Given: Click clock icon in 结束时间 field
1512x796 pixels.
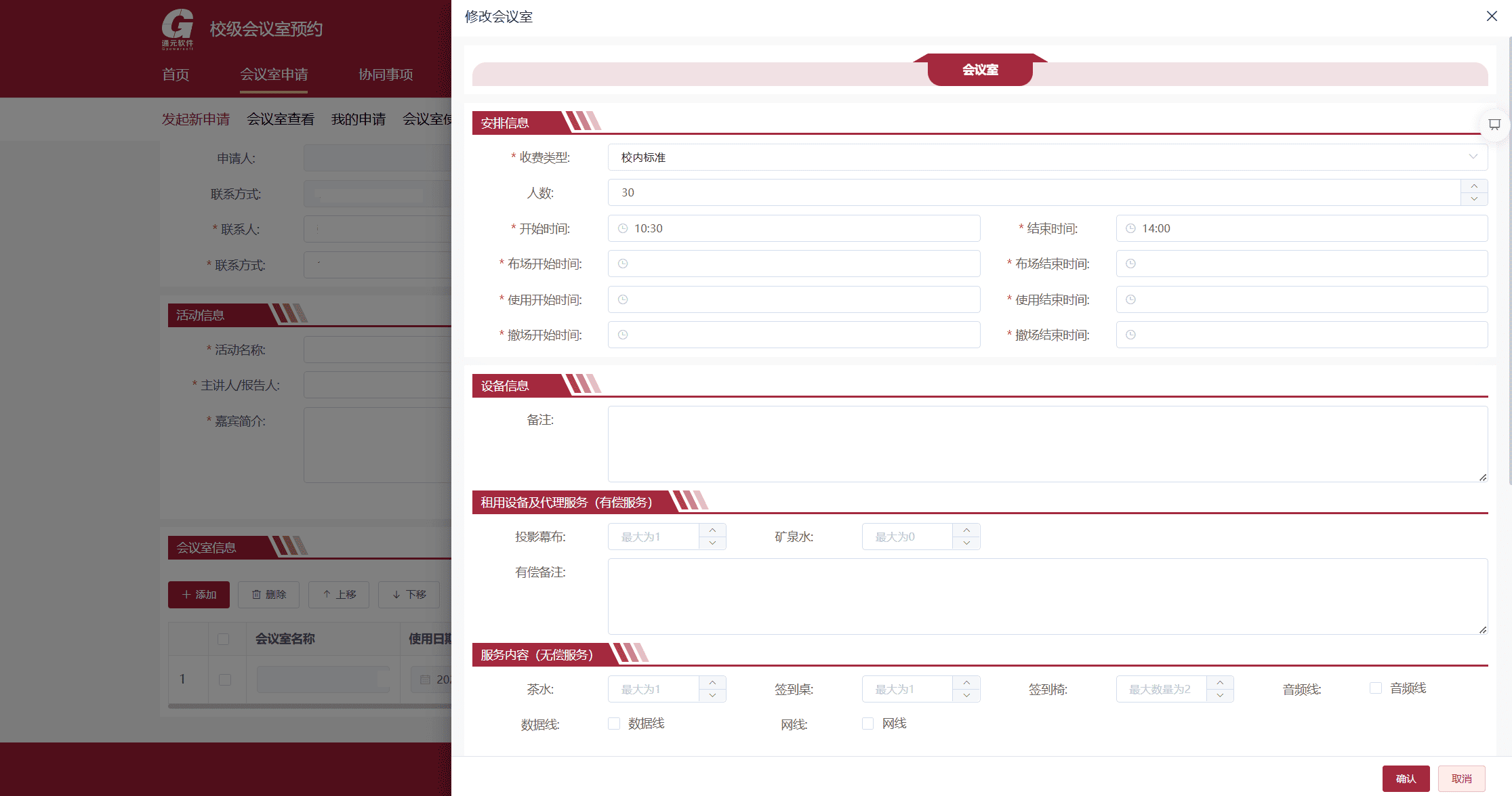Looking at the screenshot, I should tap(1130, 228).
